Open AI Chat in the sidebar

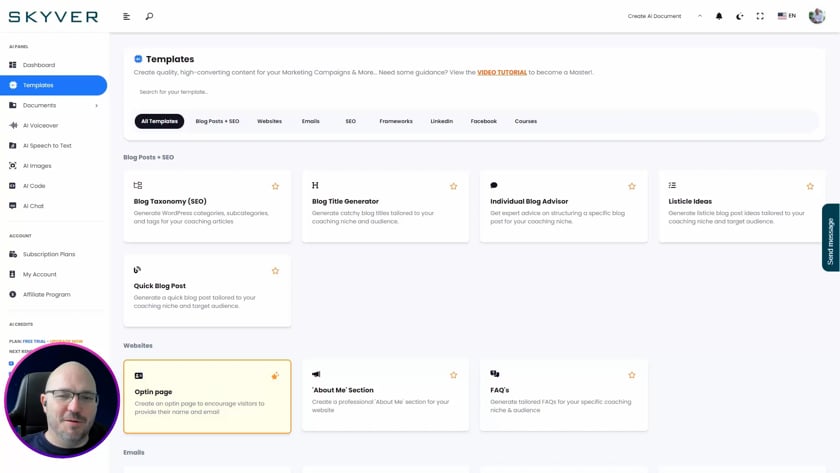pos(33,206)
